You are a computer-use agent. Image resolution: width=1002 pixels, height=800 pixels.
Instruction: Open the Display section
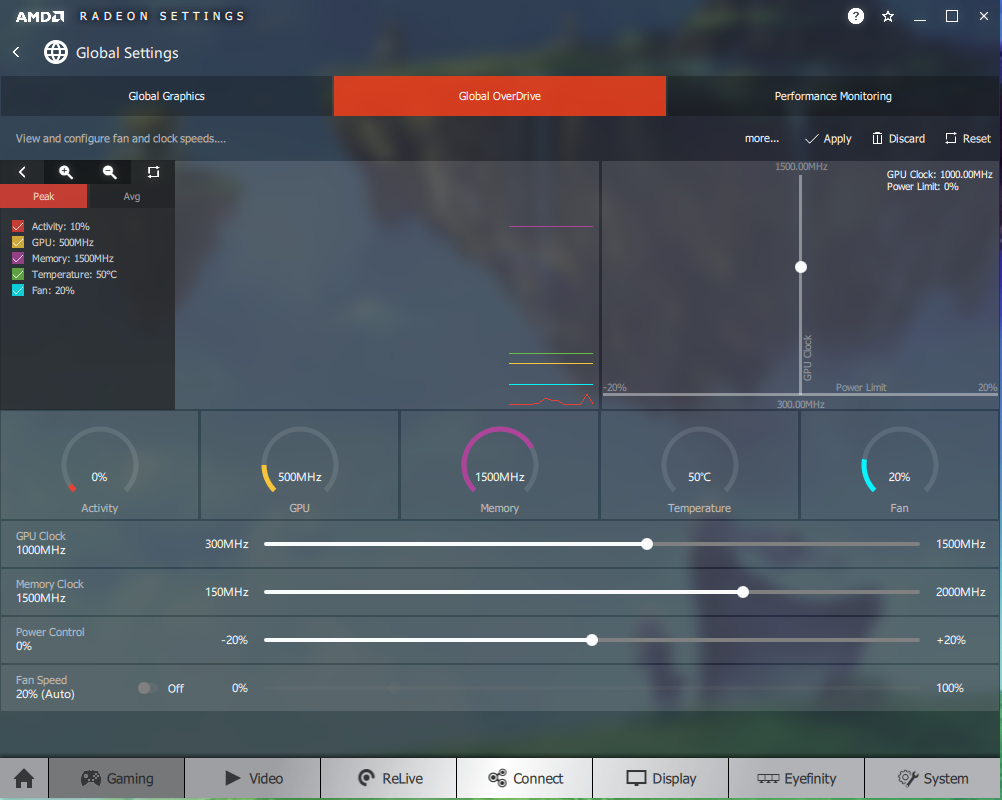click(661, 778)
